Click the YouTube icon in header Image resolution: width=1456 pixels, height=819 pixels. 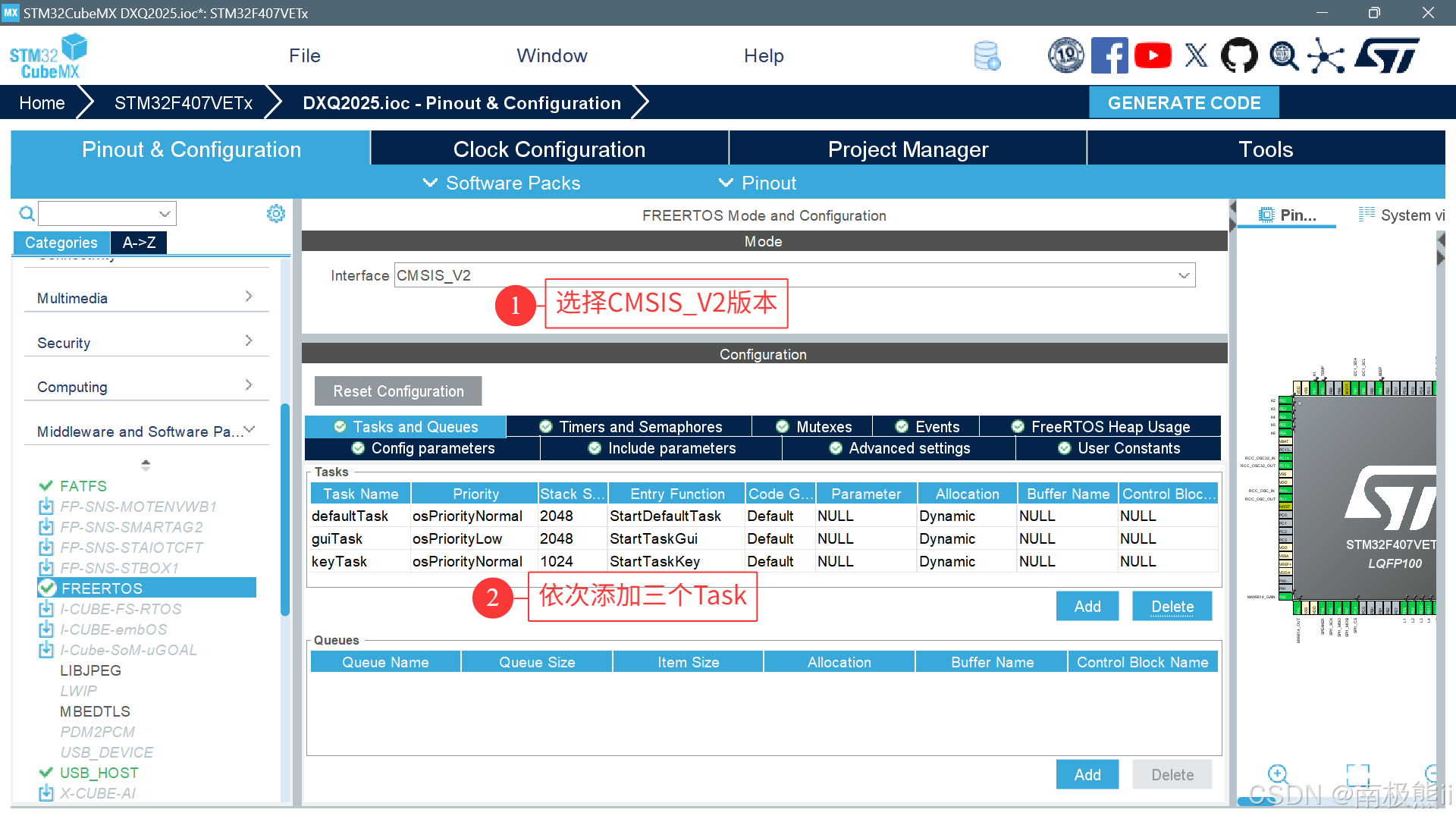pos(1153,56)
